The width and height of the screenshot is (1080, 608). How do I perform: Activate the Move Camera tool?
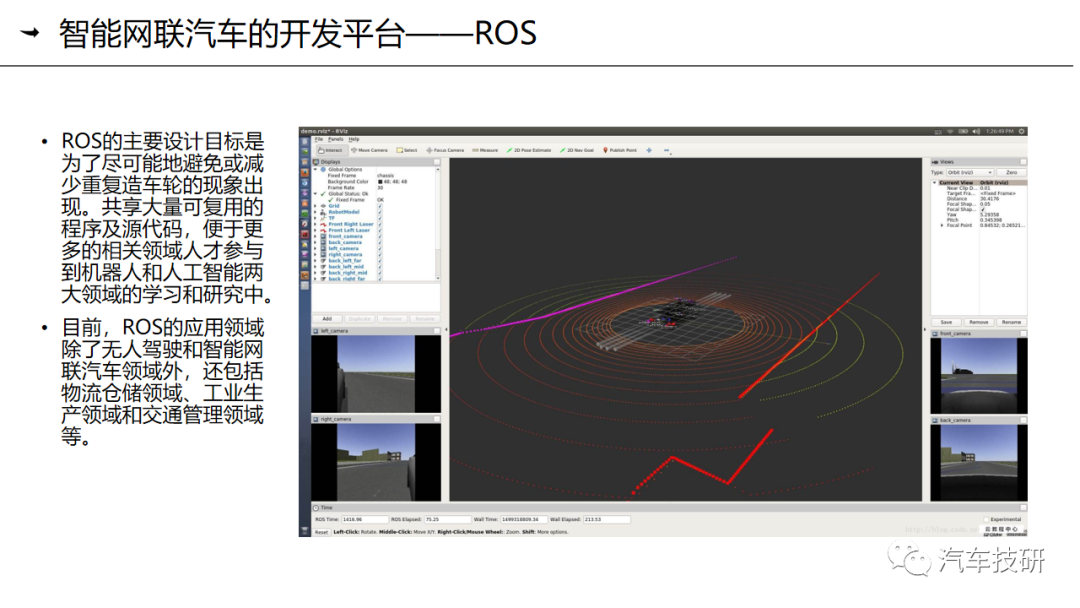(x=369, y=150)
